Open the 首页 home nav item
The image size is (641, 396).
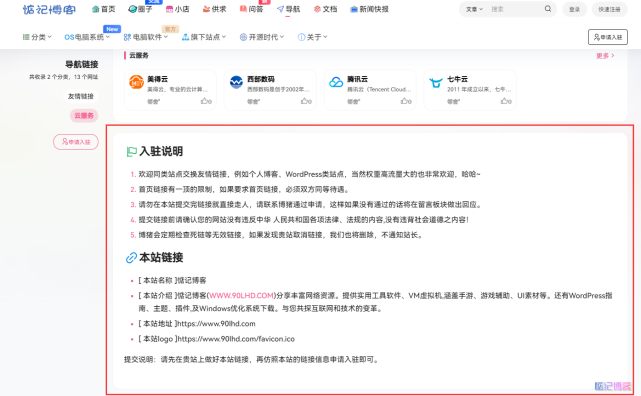[x=103, y=9]
